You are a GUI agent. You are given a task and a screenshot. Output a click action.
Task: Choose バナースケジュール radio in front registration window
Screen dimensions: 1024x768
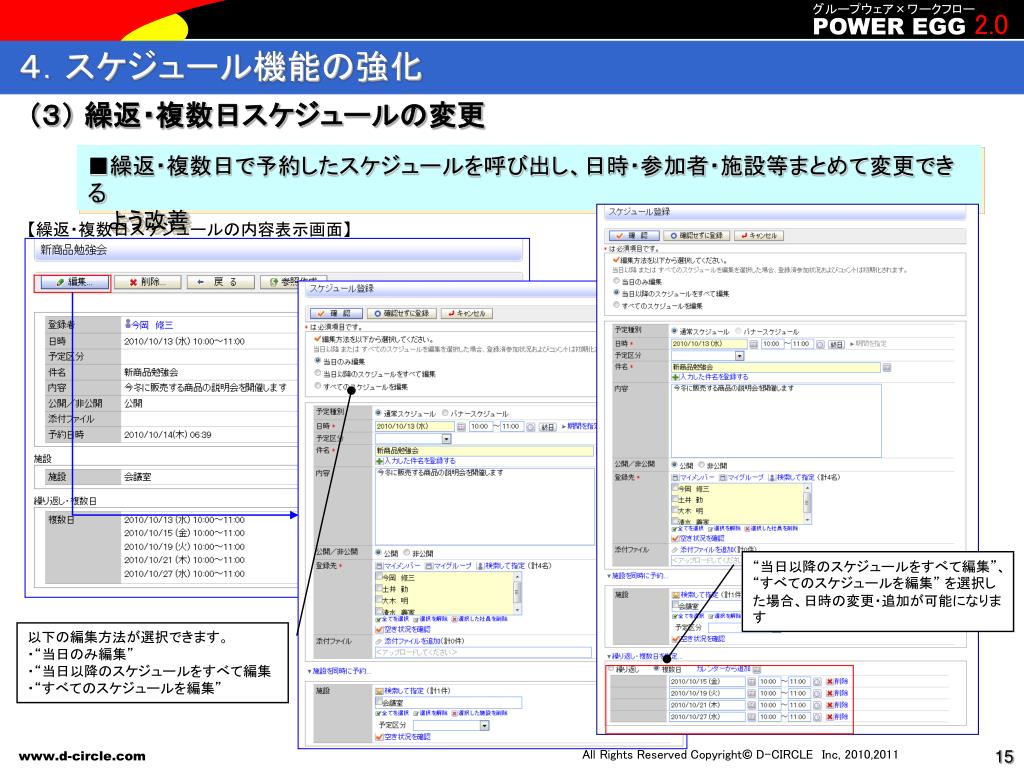pos(739,331)
